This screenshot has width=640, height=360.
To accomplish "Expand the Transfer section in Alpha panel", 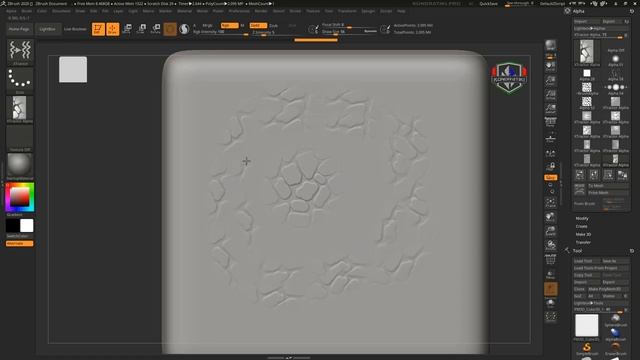I will [583, 242].
